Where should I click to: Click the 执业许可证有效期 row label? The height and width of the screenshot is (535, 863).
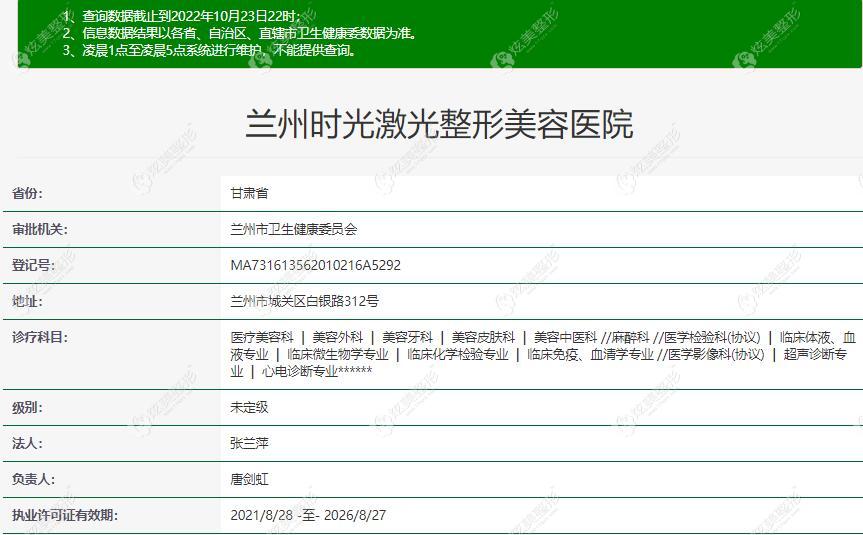tap(64, 515)
